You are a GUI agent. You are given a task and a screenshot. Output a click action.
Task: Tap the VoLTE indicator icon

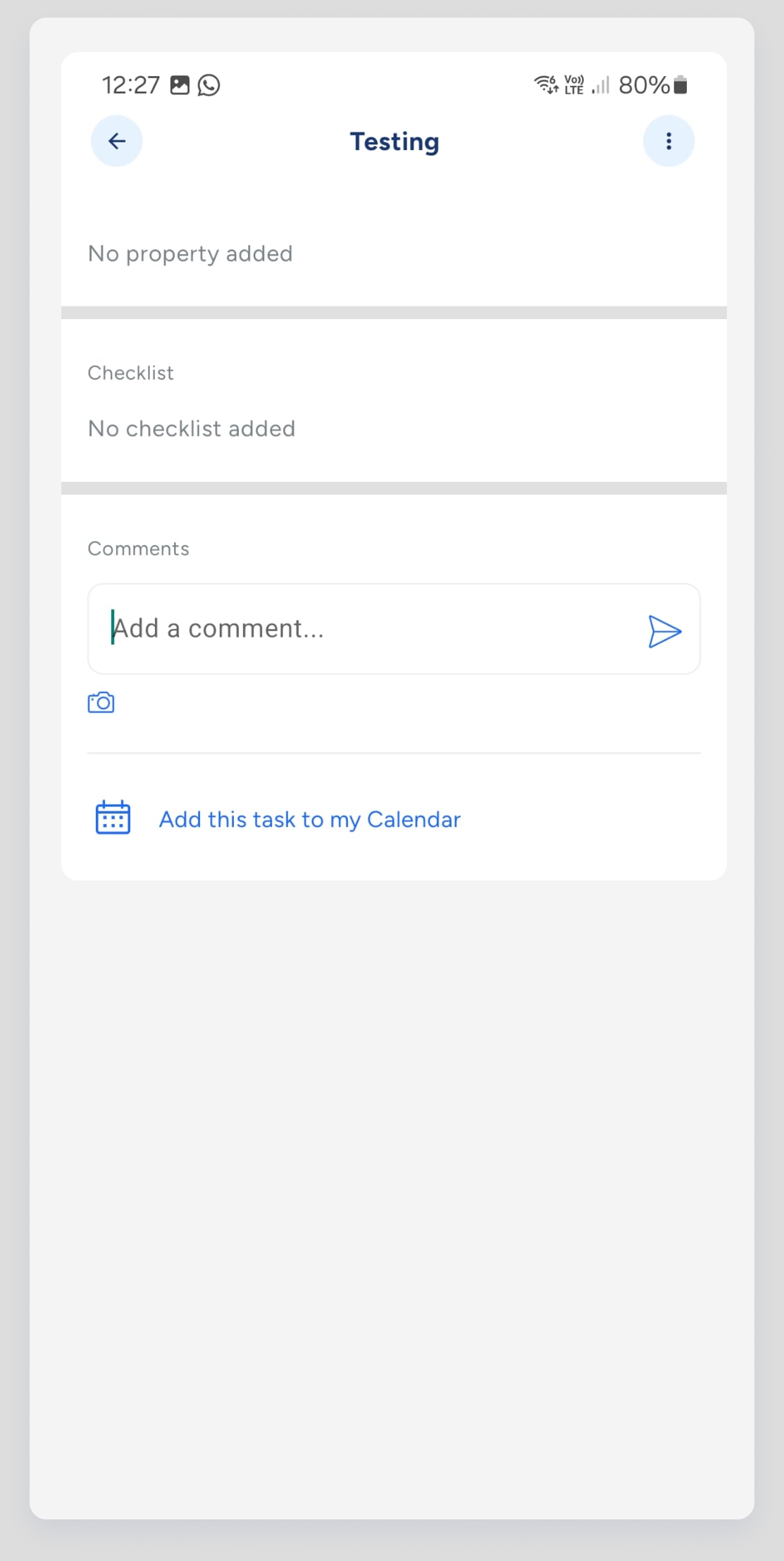click(574, 85)
